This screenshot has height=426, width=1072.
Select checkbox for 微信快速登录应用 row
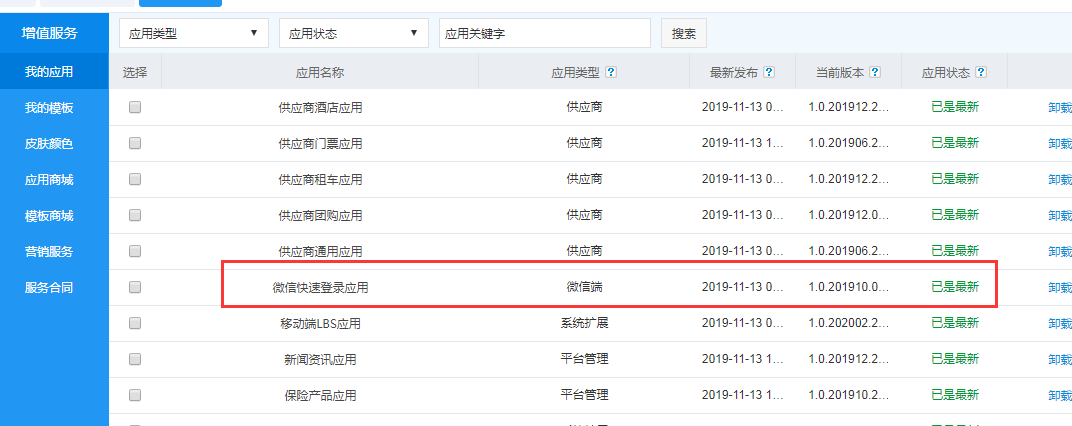tap(135, 287)
